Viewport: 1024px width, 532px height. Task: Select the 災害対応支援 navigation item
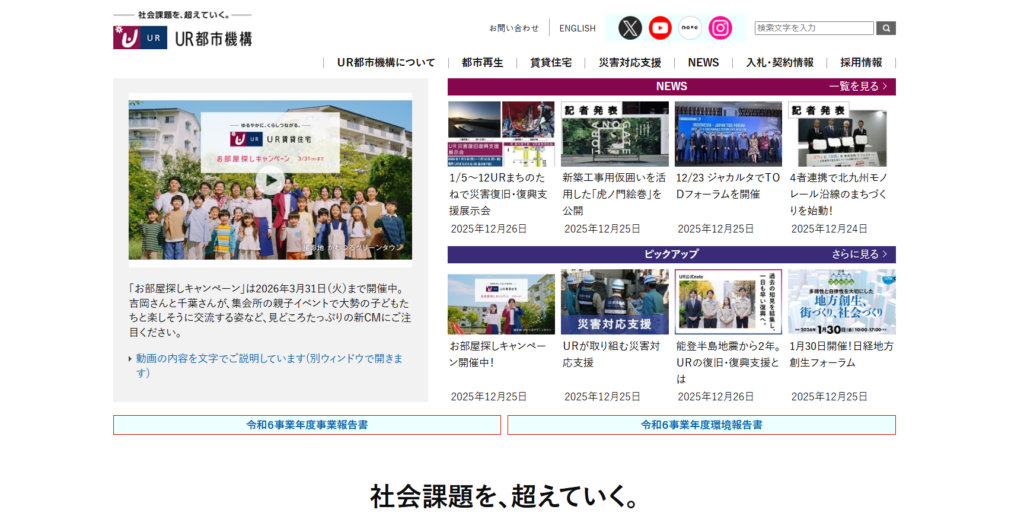click(x=630, y=62)
